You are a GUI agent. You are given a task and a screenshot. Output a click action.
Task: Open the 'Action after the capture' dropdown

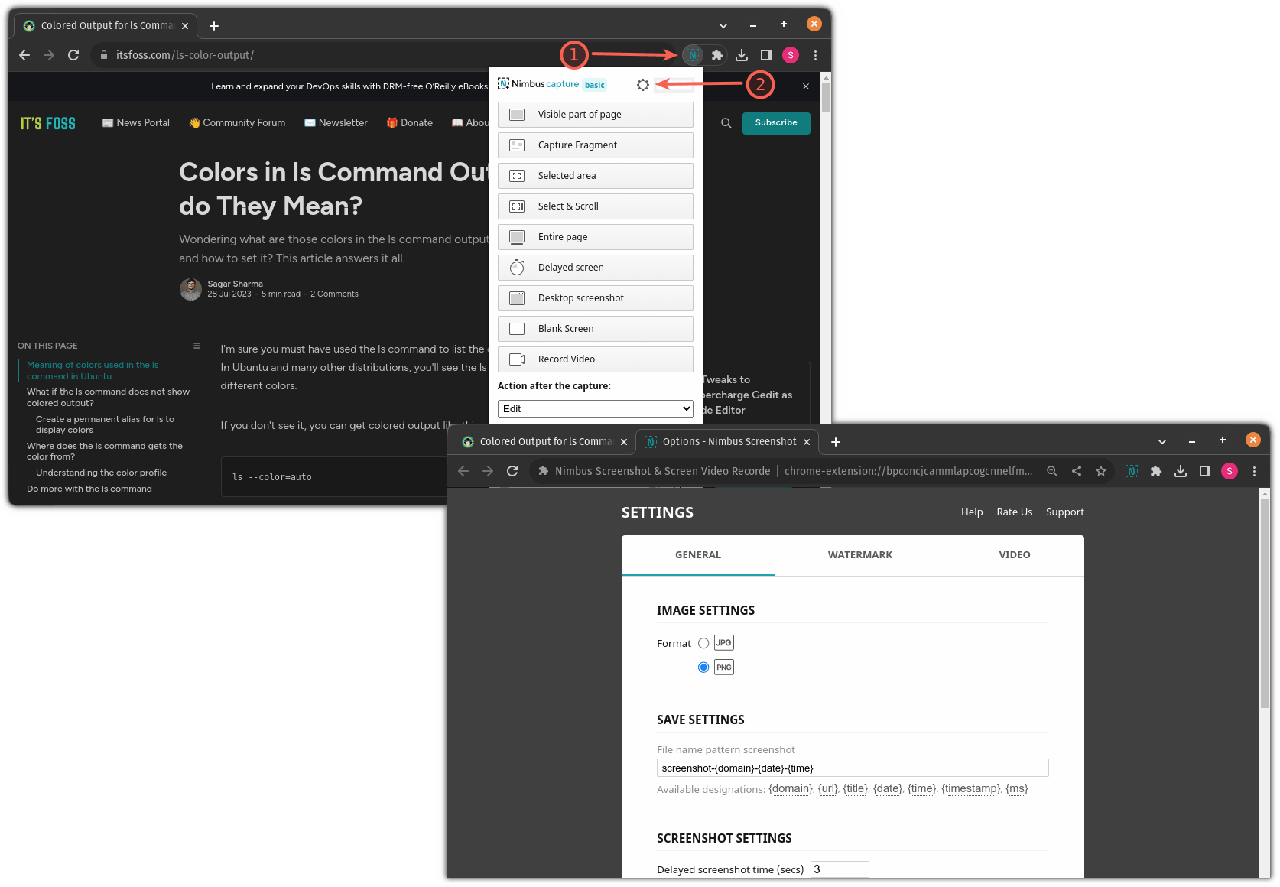[x=595, y=409]
